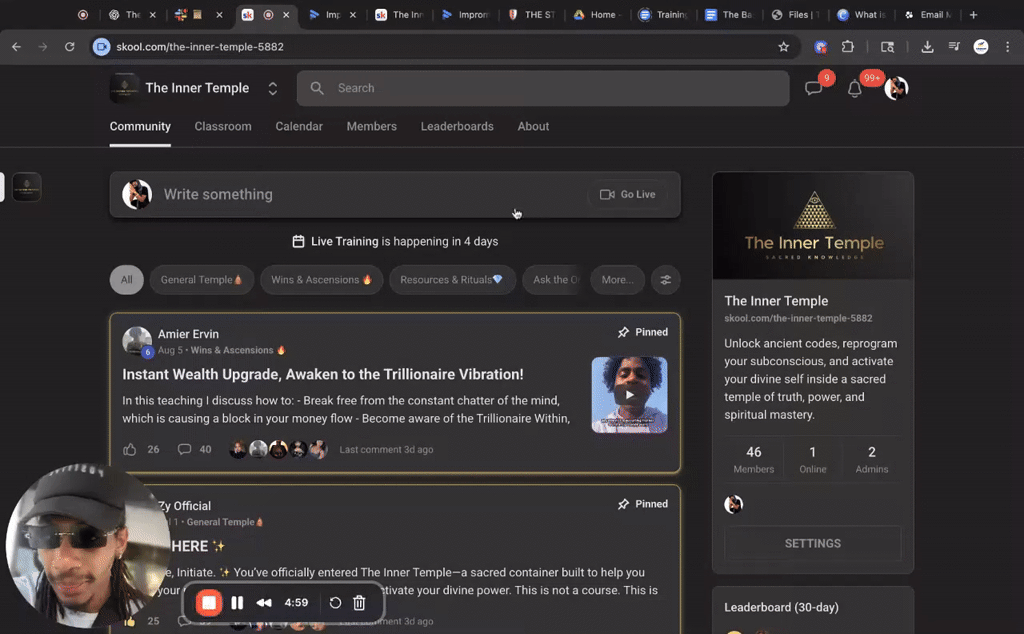Open Skool chat messages icon

pyautogui.click(x=814, y=88)
